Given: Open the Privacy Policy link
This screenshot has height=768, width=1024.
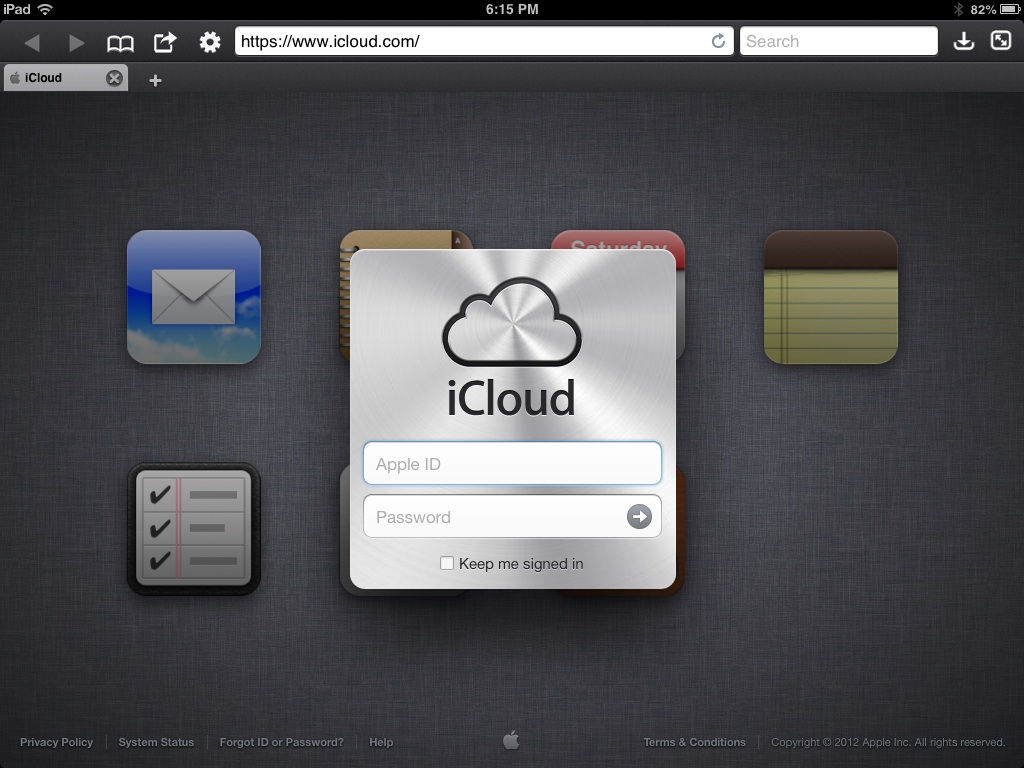Looking at the screenshot, I should coord(56,742).
